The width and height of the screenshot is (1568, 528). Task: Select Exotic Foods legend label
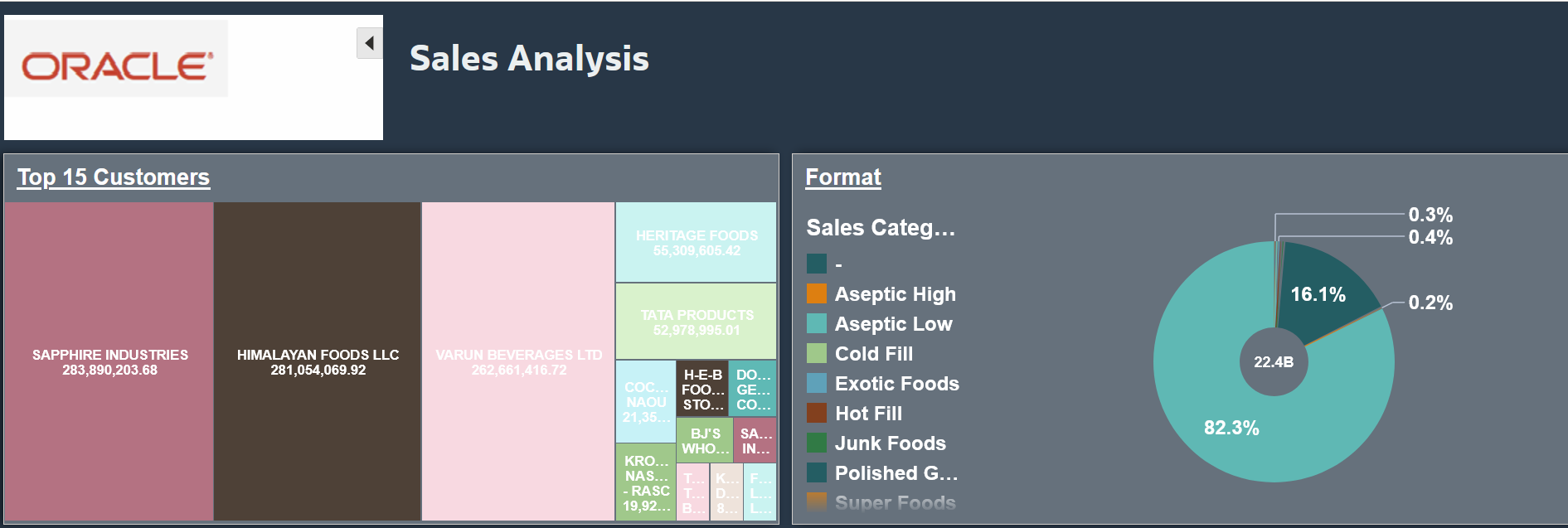897,384
